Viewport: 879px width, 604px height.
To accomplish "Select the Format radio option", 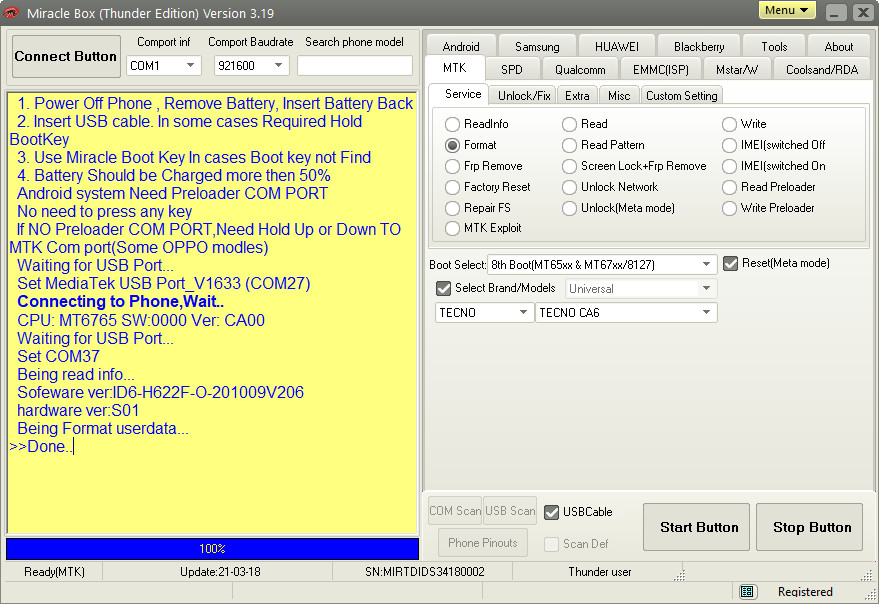I will coord(471,145).
